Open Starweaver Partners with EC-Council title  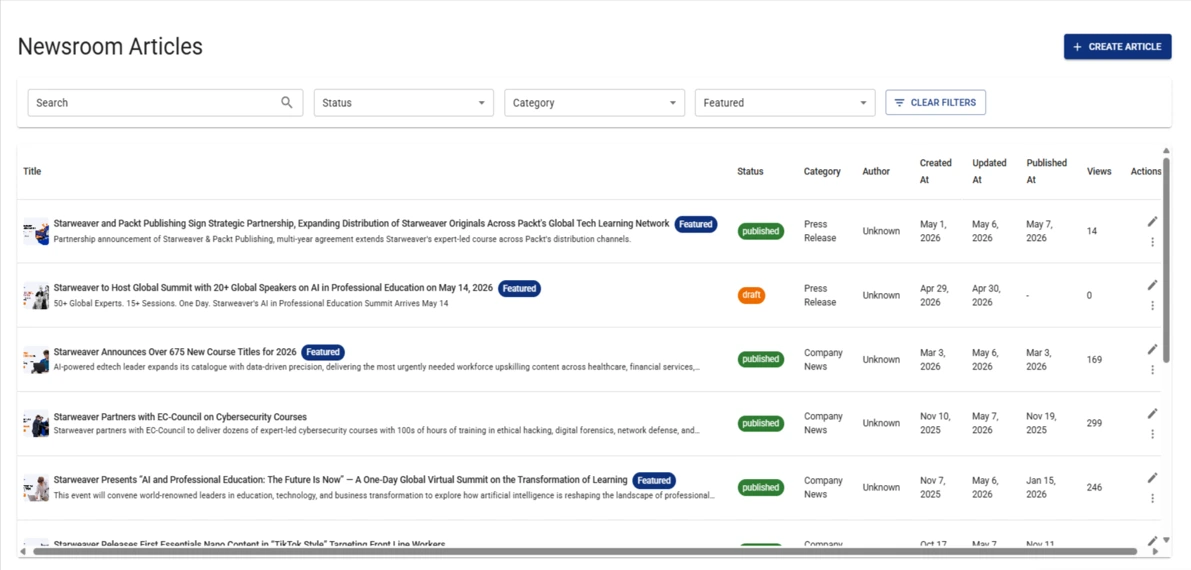180,416
